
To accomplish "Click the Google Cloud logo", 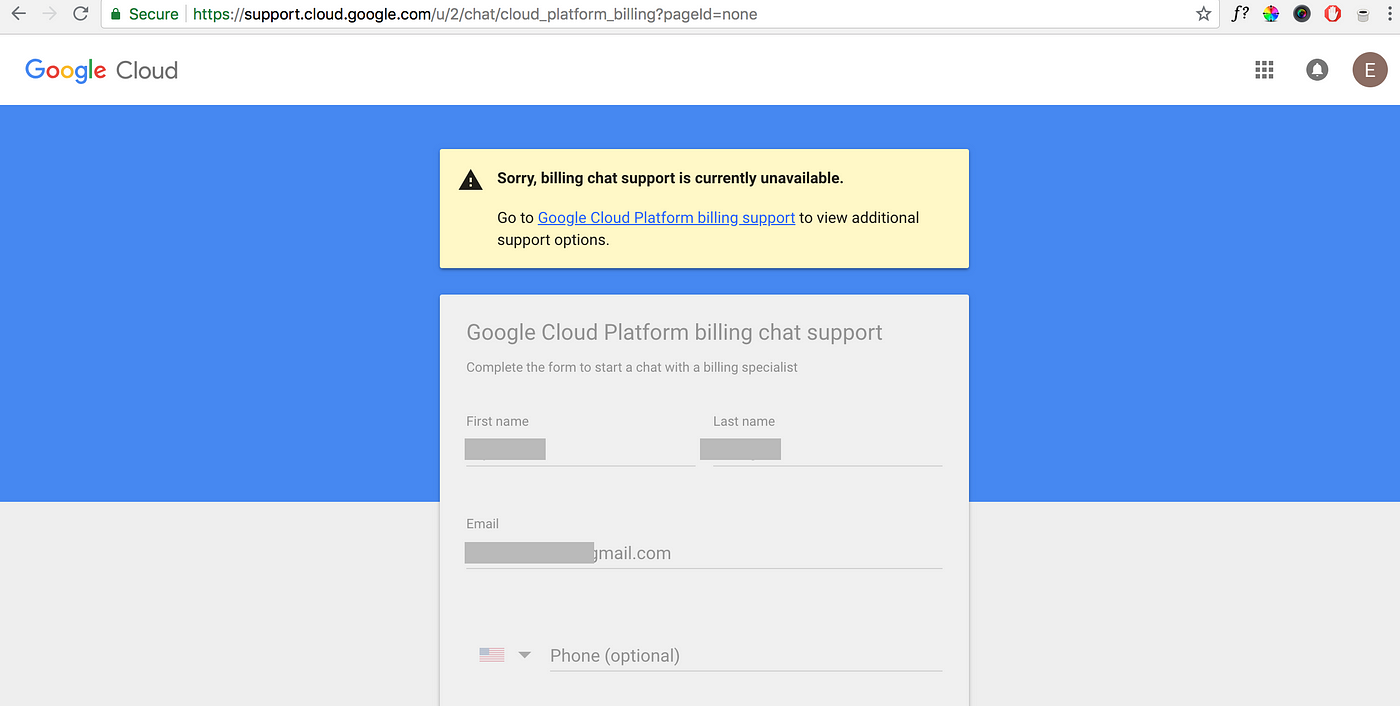I will 102,70.
